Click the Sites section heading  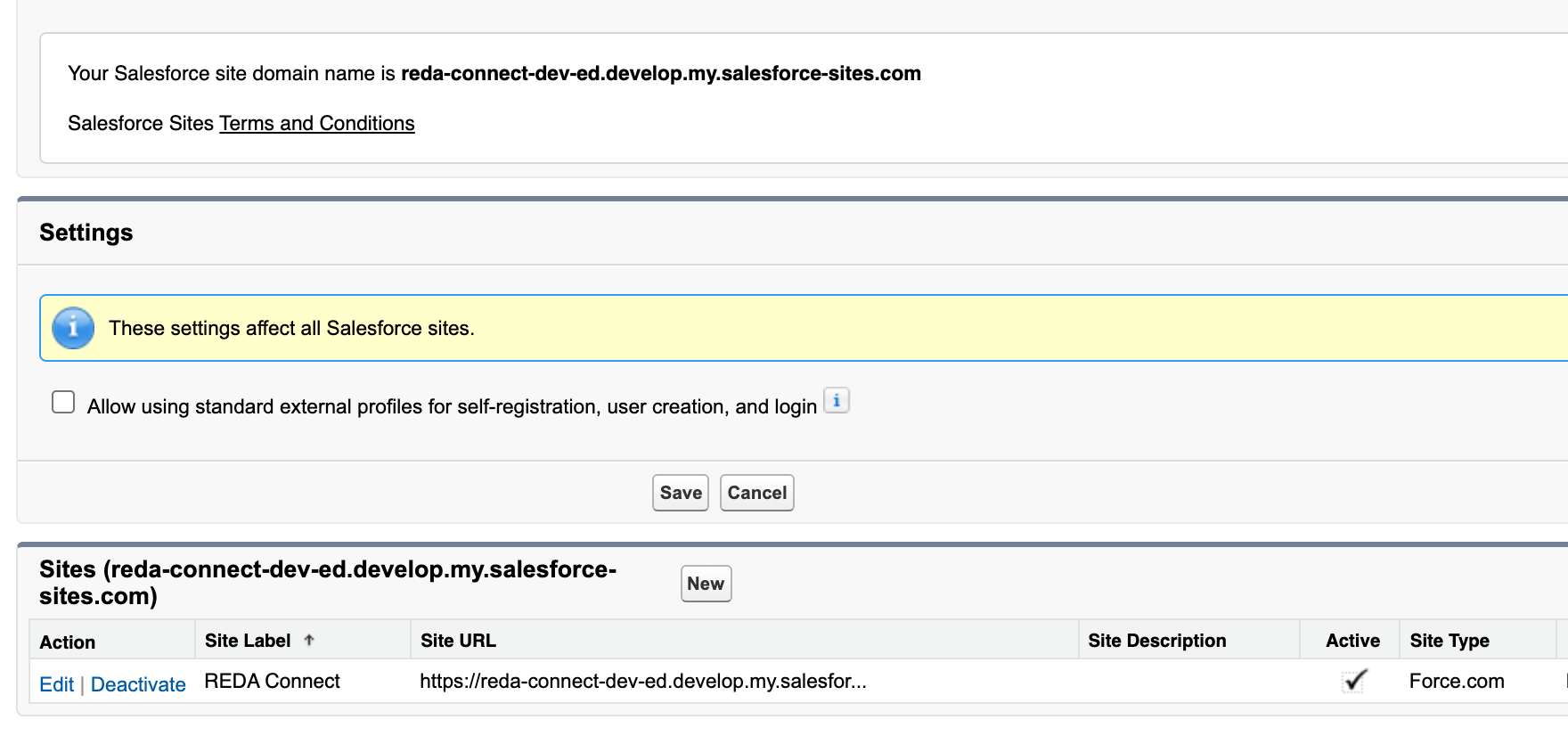coord(328,583)
